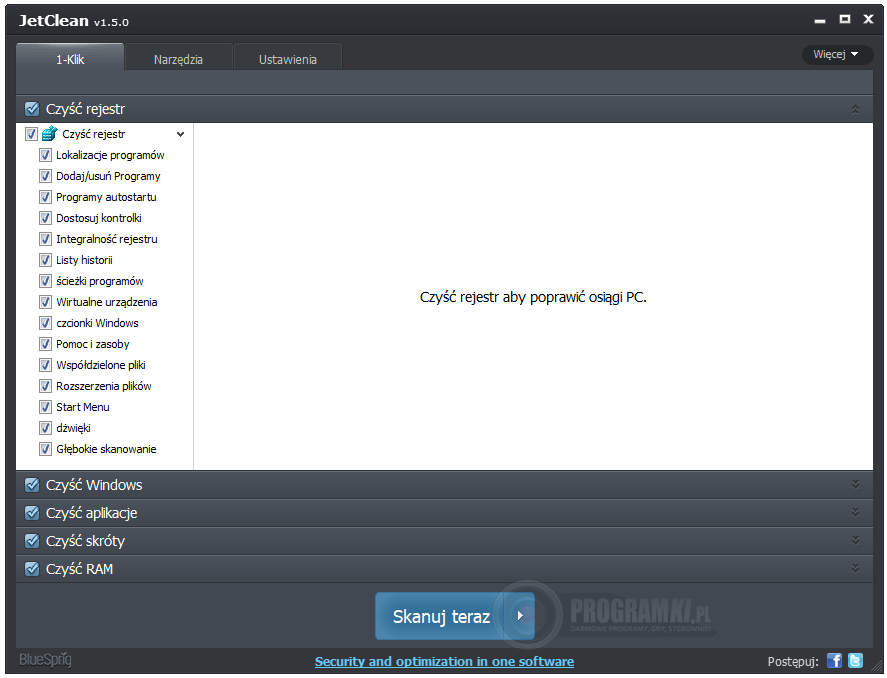887x678 pixels.
Task: Maximize the JetClean window
Action: [x=845, y=19]
